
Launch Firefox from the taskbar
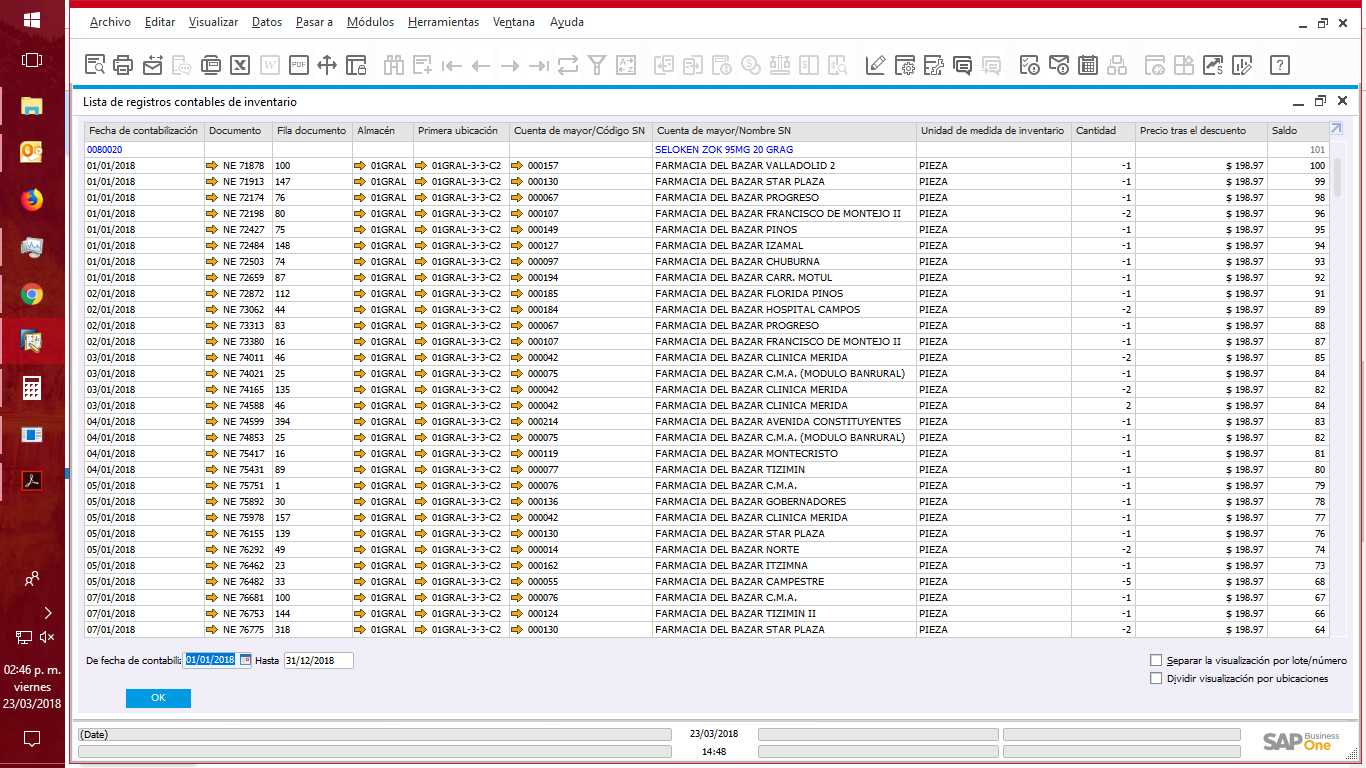pos(32,199)
